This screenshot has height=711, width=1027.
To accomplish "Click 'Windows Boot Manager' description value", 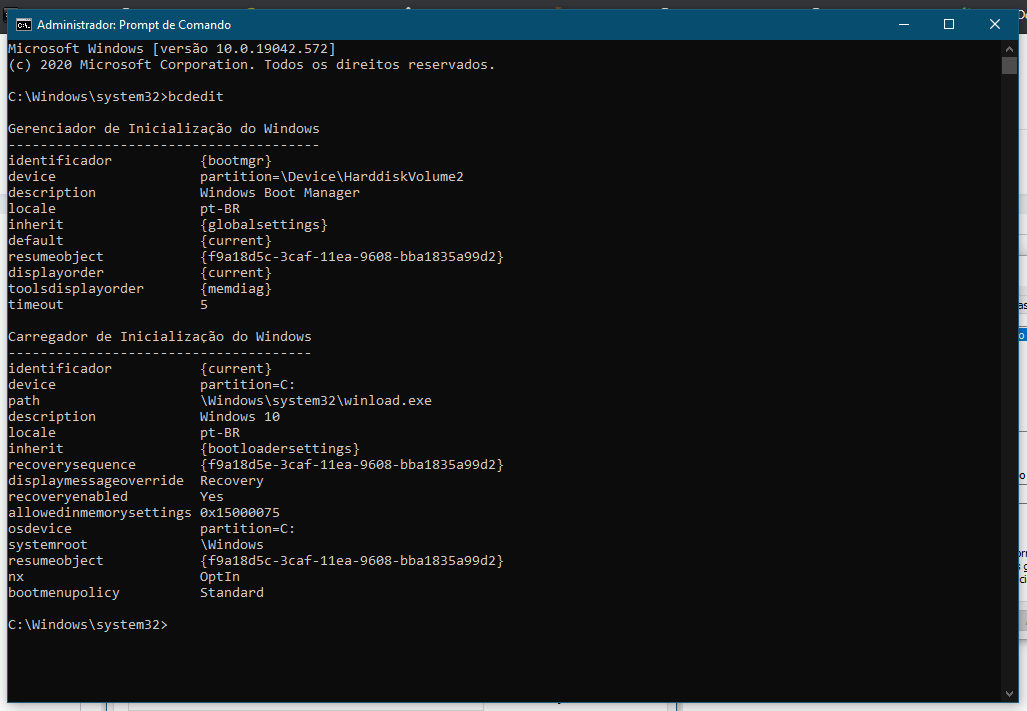I will click(x=280, y=193).
